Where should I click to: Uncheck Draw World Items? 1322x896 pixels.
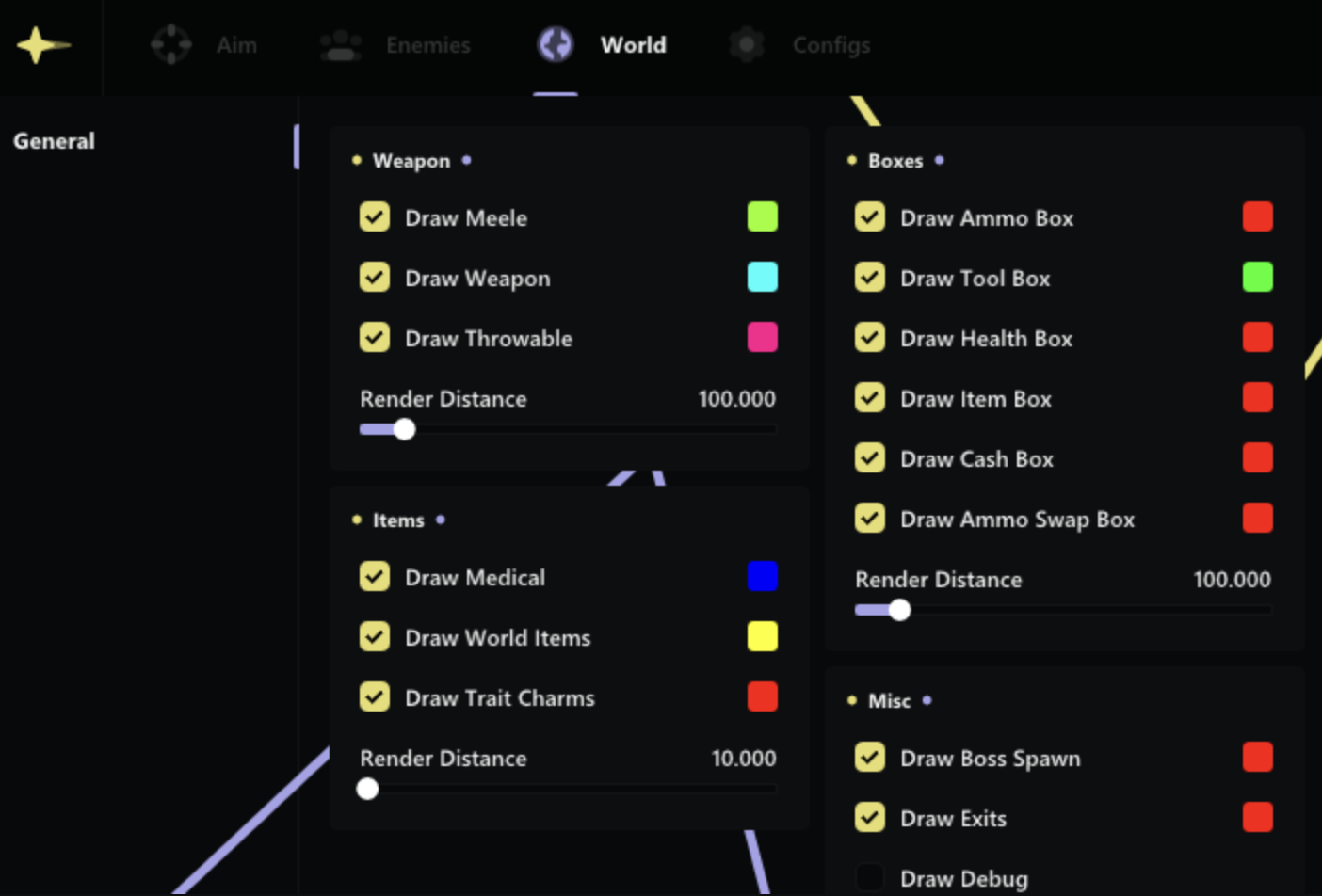[375, 637]
